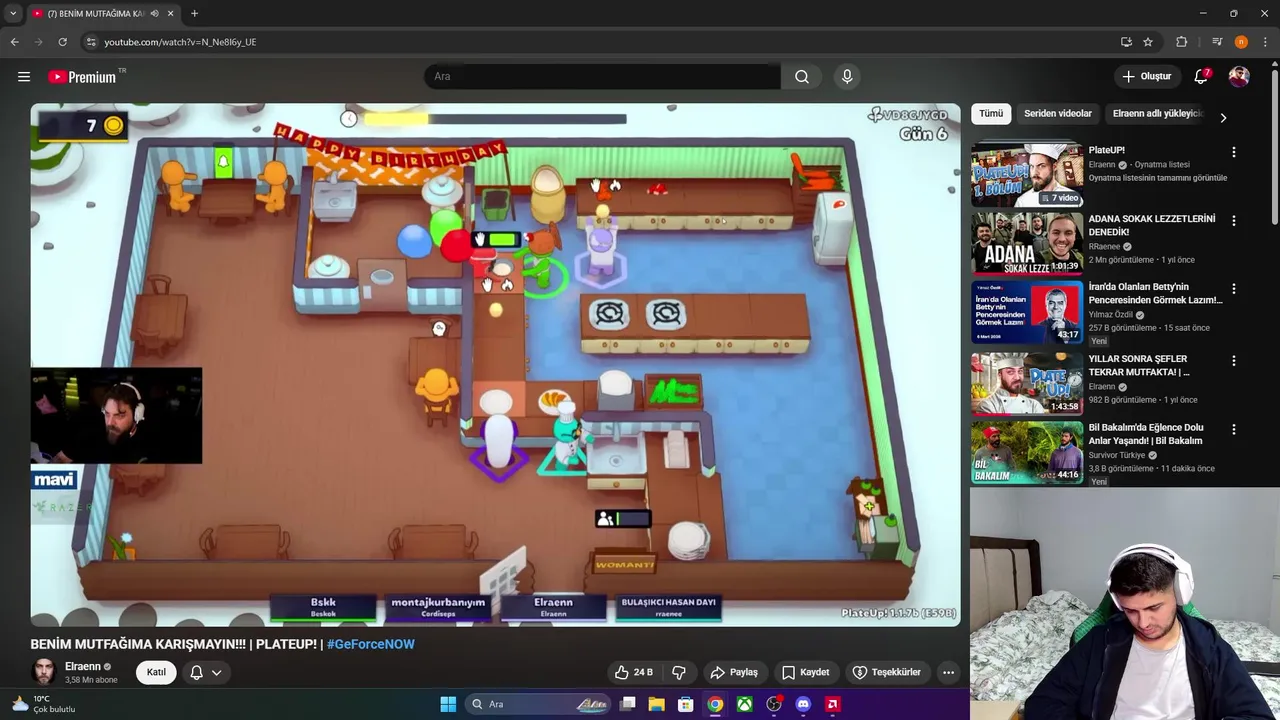Viewport: 1280px width, 720px height.
Task: Open the Elraenn channel name link
Action: click(x=83, y=666)
